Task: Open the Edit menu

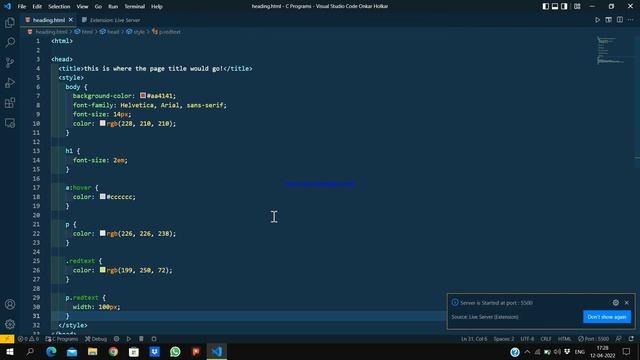Action: 37,7
